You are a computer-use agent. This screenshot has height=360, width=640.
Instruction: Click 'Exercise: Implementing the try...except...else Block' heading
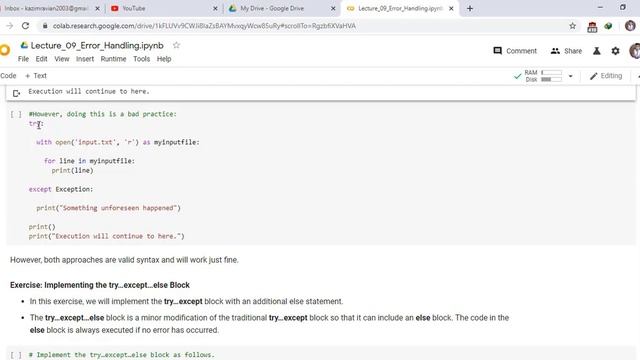(100, 285)
